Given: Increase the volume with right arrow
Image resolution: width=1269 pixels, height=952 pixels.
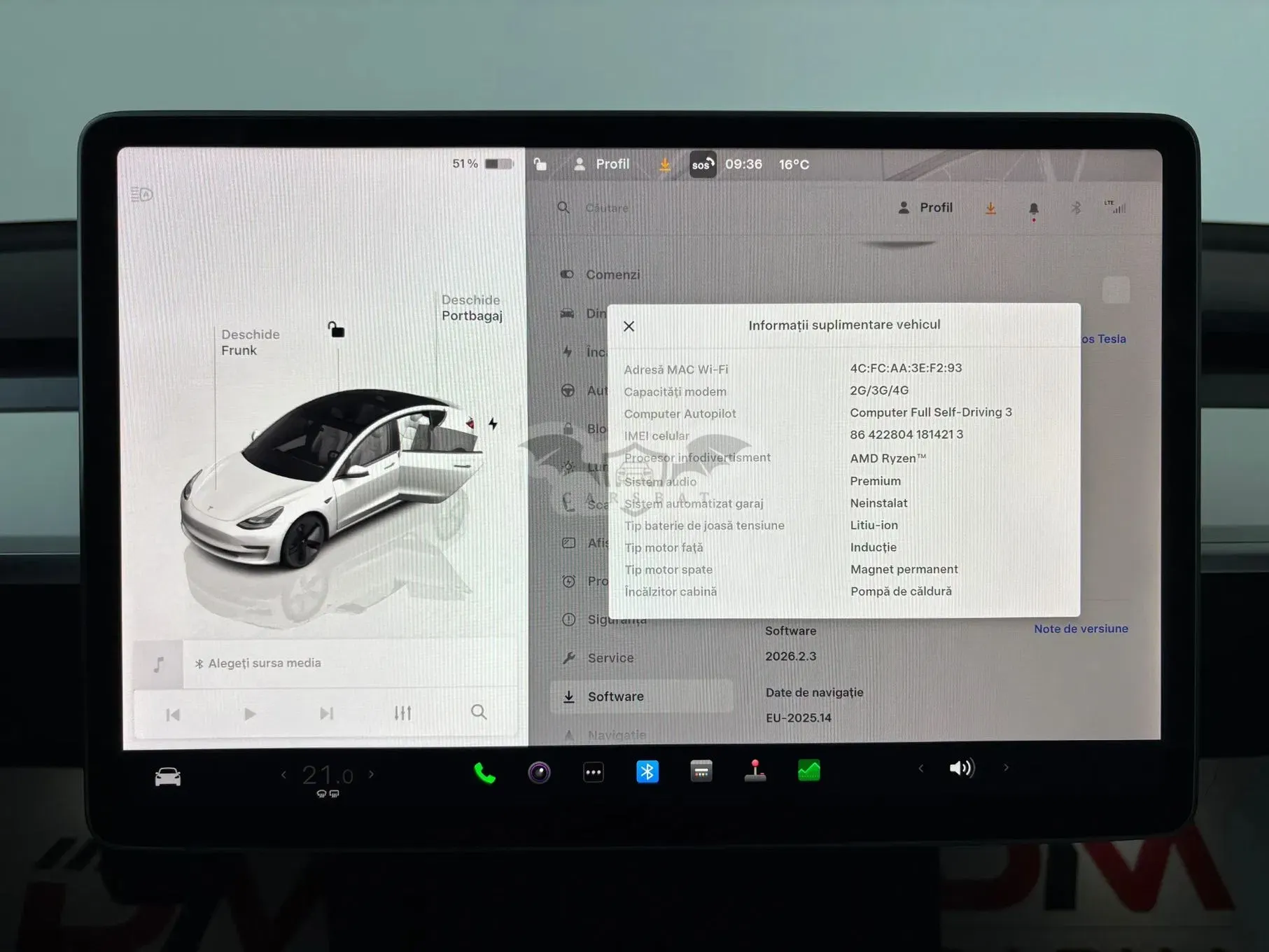Looking at the screenshot, I should [x=1006, y=767].
